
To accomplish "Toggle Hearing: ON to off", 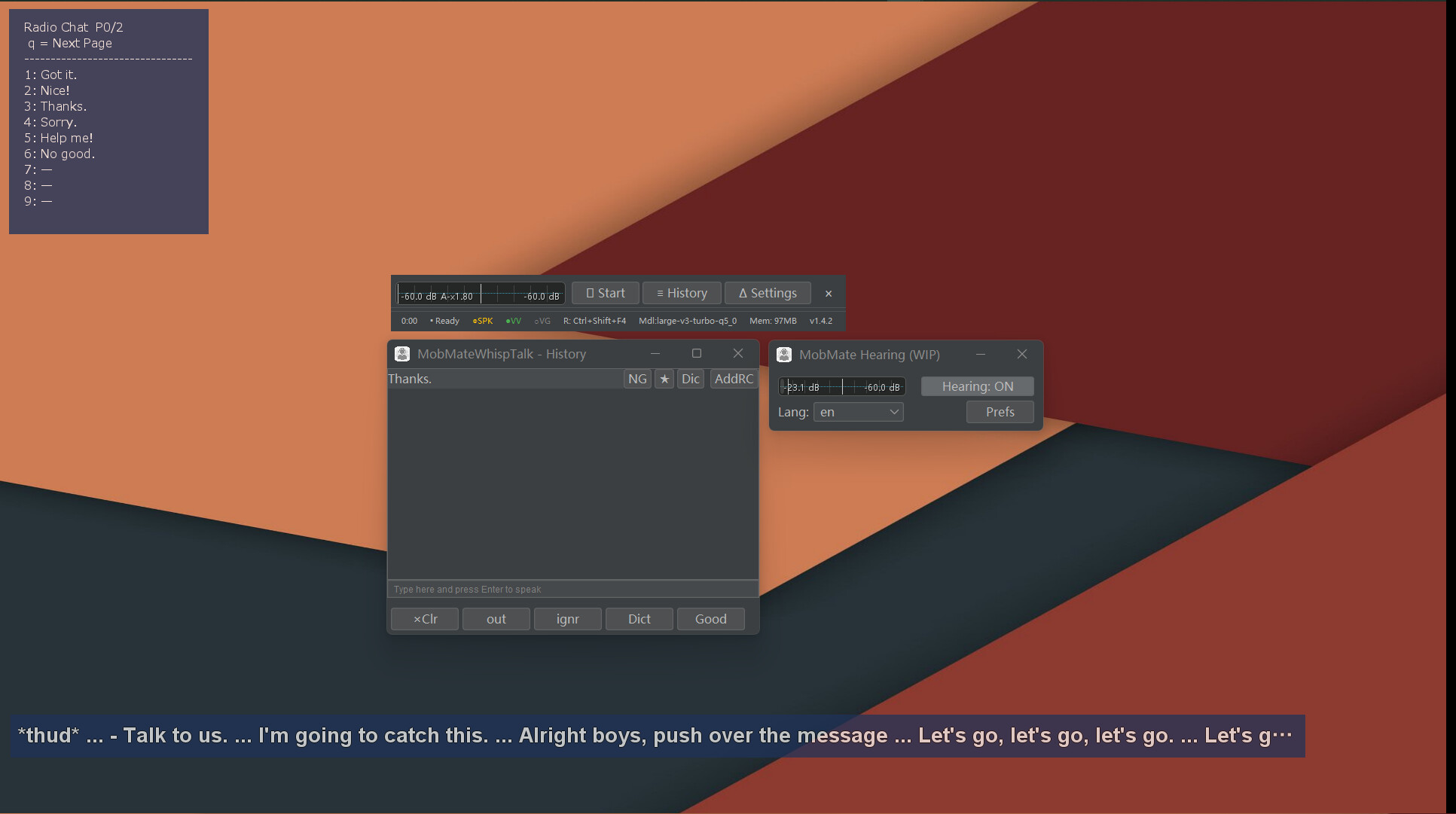I will pos(977,386).
